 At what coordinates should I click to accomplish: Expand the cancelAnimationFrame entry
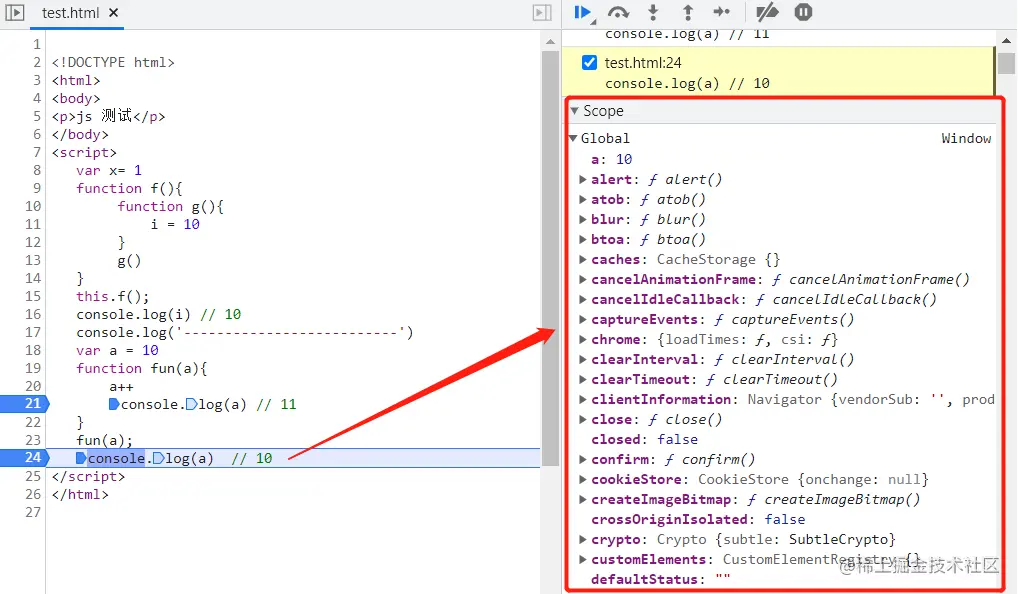click(583, 279)
